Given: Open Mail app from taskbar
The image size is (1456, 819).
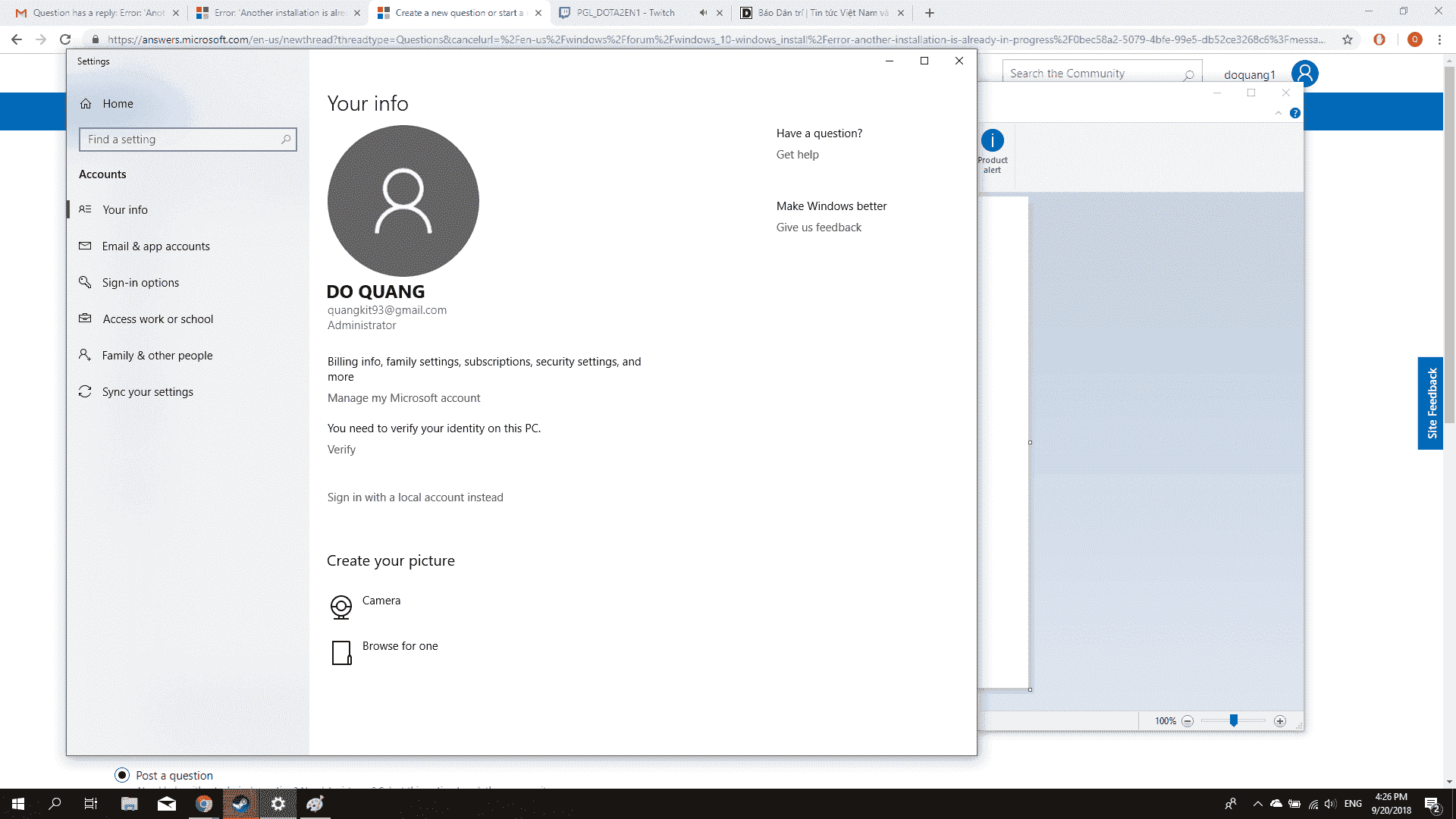Looking at the screenshot, I should (x=167, y=804).
